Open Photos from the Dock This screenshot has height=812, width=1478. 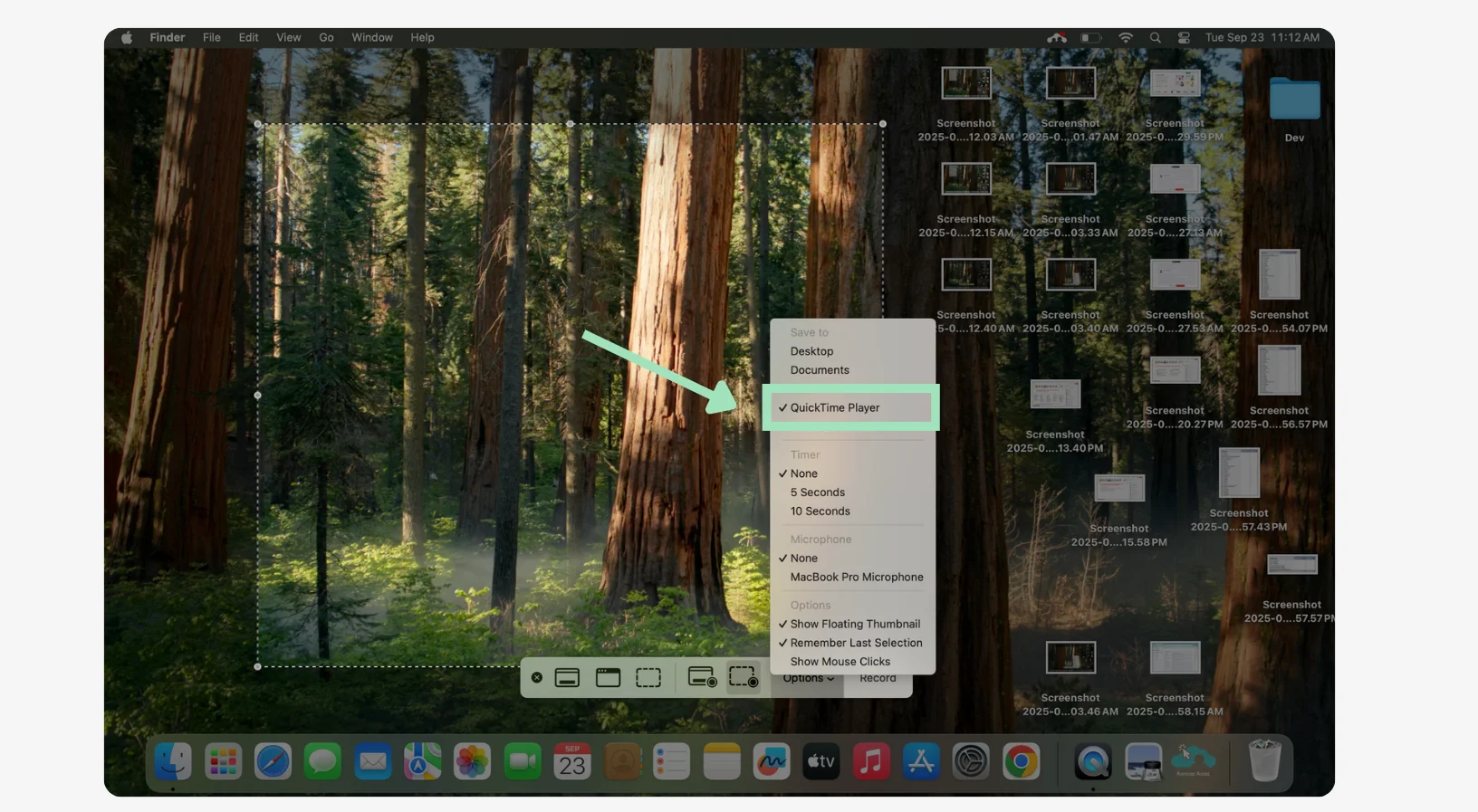pos(472,761)
